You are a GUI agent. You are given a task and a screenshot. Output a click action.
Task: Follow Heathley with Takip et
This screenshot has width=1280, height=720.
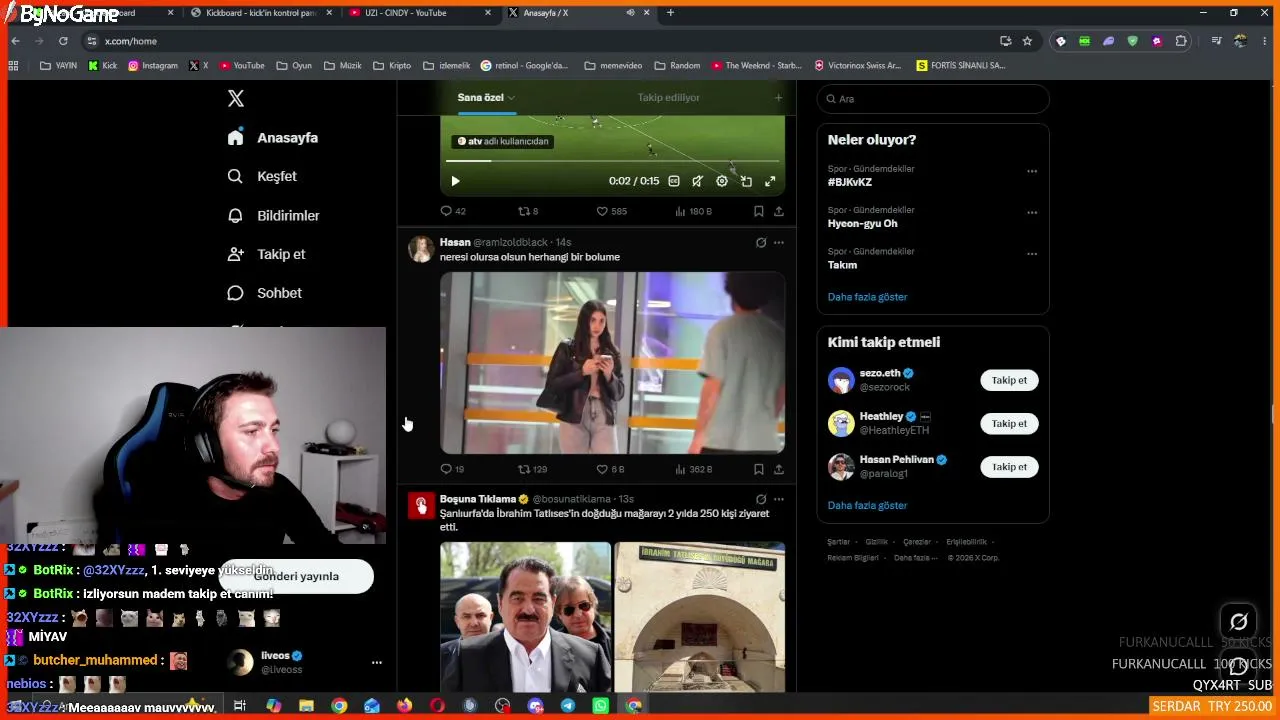coord(1009,423)
